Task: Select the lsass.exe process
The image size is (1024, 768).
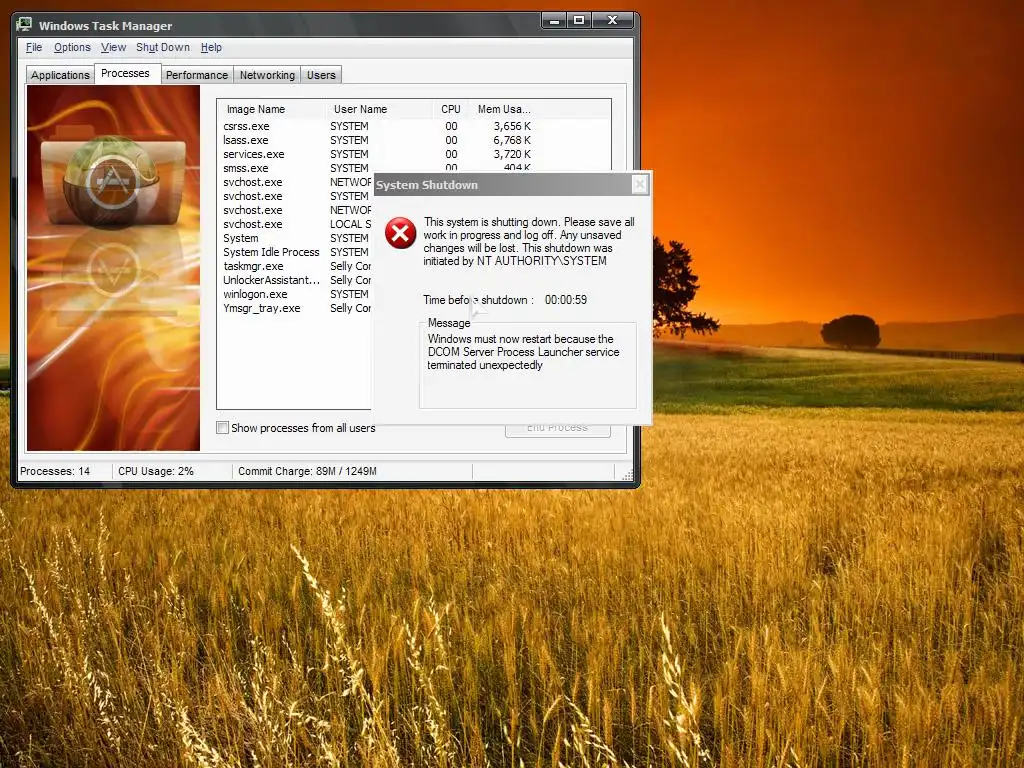Action: pos(246,140)
